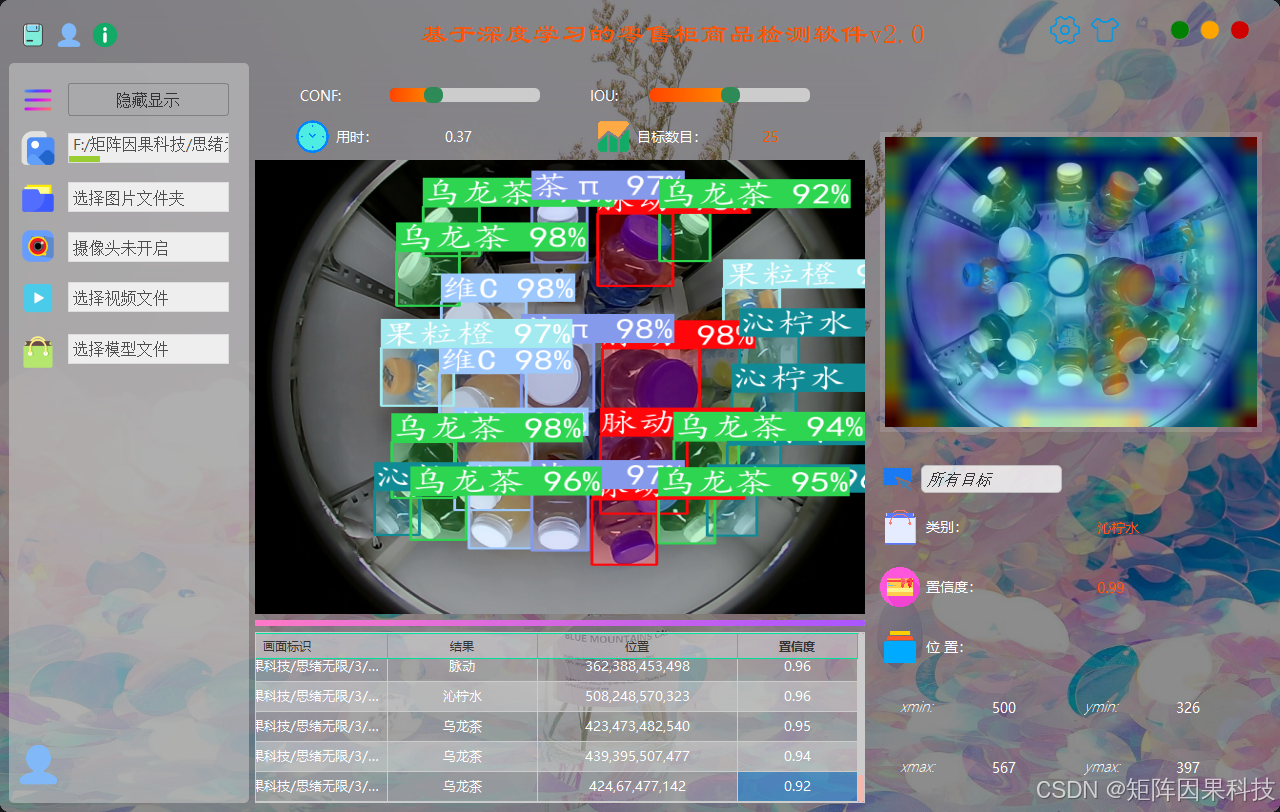Click the detection result image
Viewport: 1280px width, 812px height.
click(560, 387)
